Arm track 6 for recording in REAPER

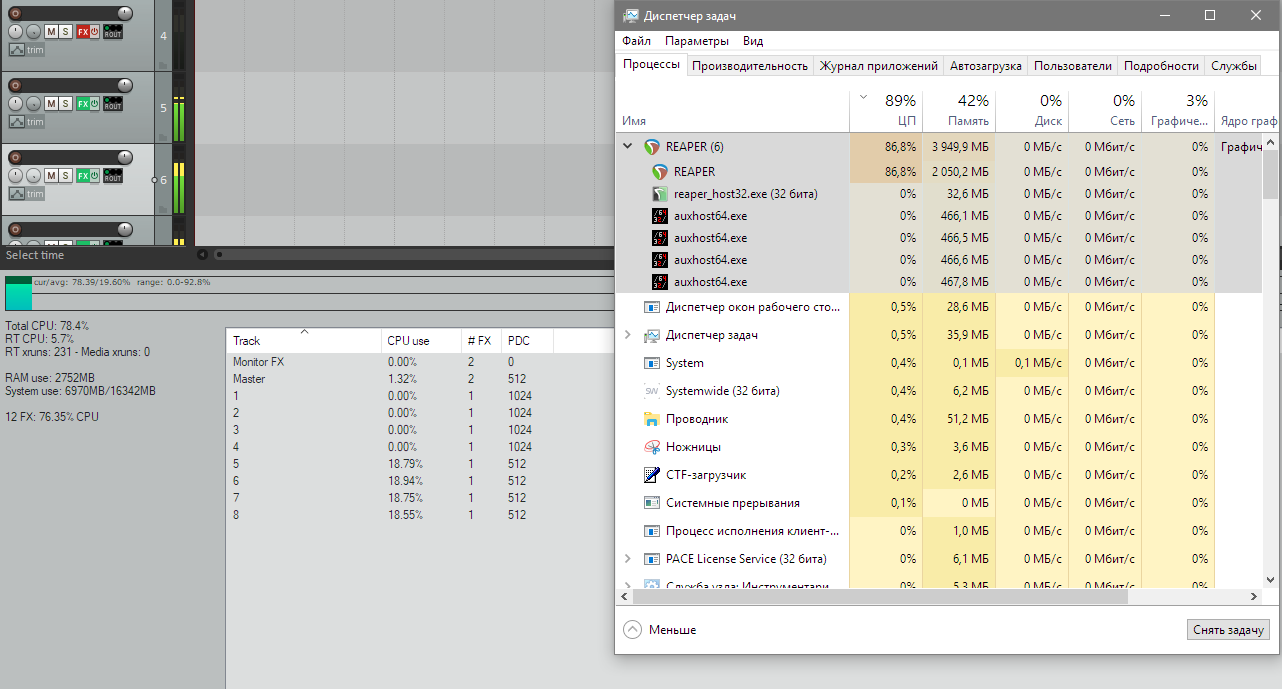pyautogui.click(x=14, y=158)
